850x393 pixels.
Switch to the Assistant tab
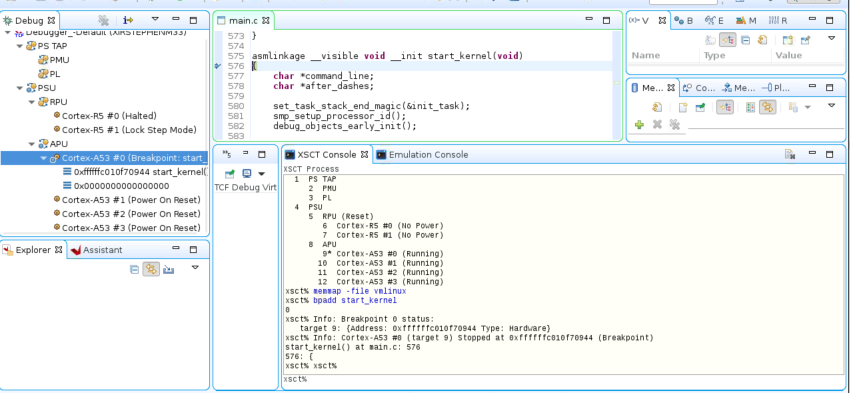point(96,250)
